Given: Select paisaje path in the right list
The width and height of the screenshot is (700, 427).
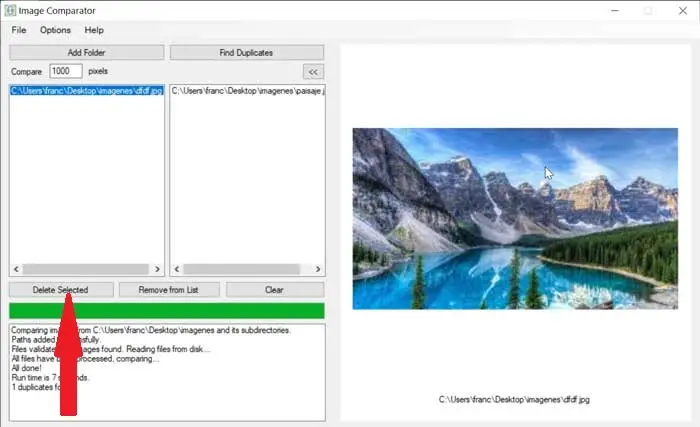Looking at the screenshot, I should pyautogui.click(x=248, y=91).
